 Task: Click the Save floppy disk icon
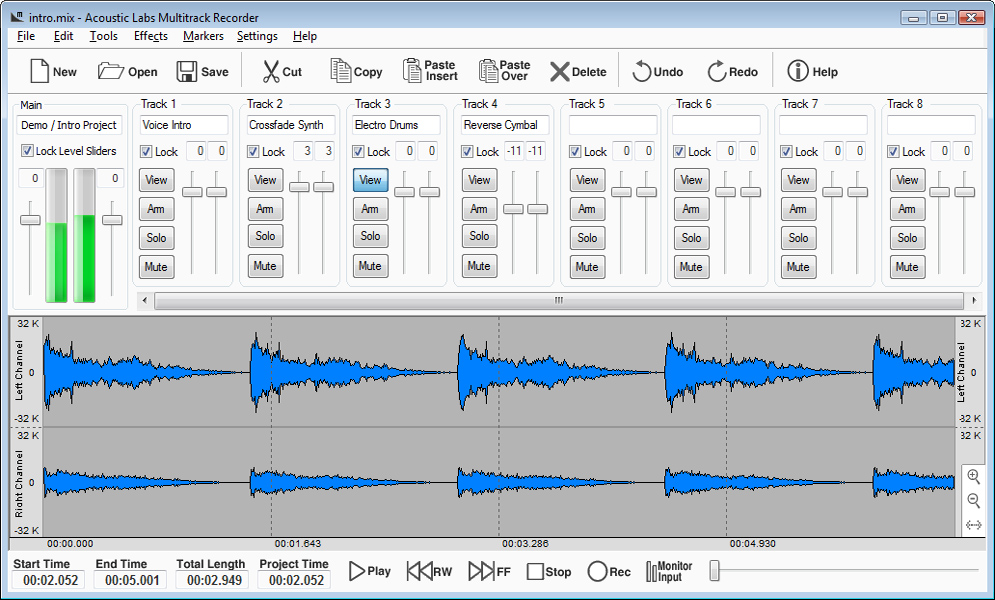[187, 71]
